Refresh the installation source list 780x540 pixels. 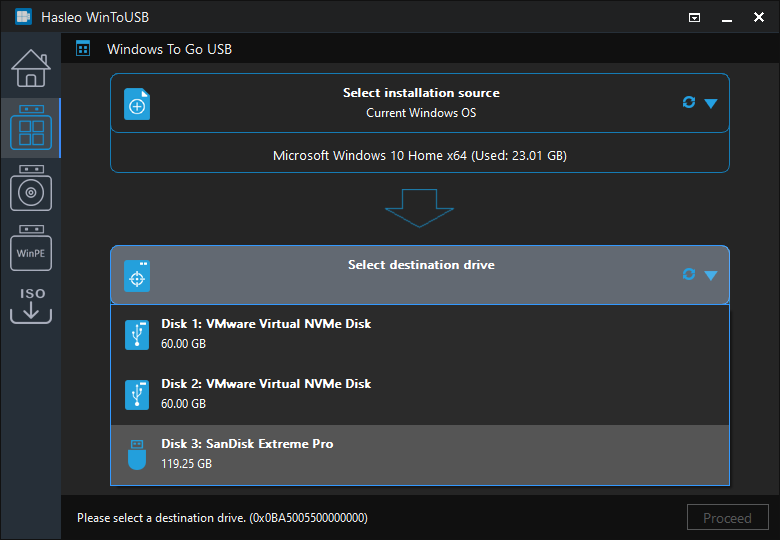[x=688, y=102]
